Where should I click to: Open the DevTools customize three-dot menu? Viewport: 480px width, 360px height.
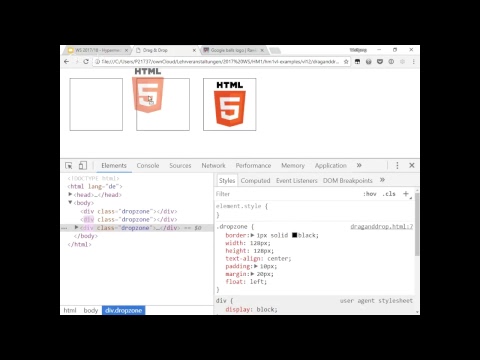coord(397,165)
